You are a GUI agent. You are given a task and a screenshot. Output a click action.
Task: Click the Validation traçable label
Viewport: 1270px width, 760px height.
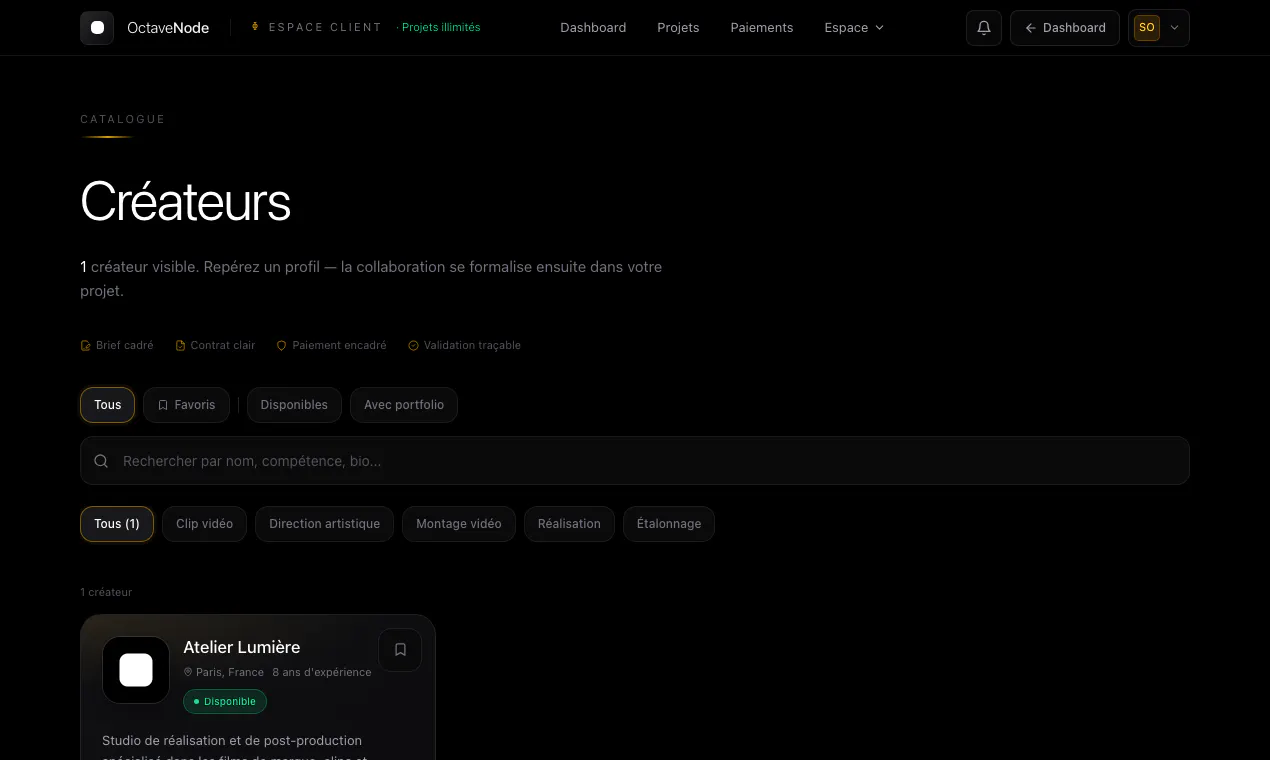point(472,345)
